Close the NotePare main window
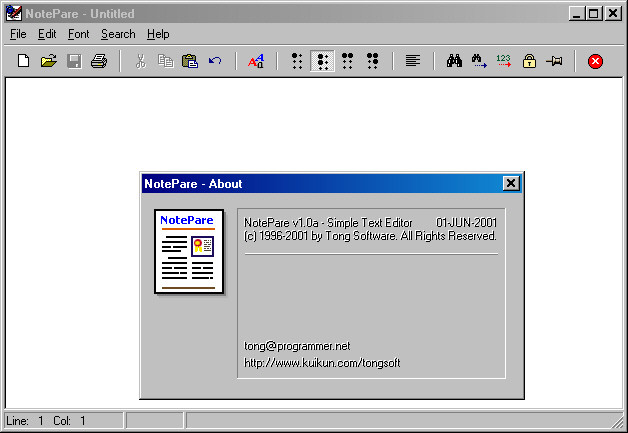The width and height of the screenshot is (628, 433). click(x=613, y=14)
